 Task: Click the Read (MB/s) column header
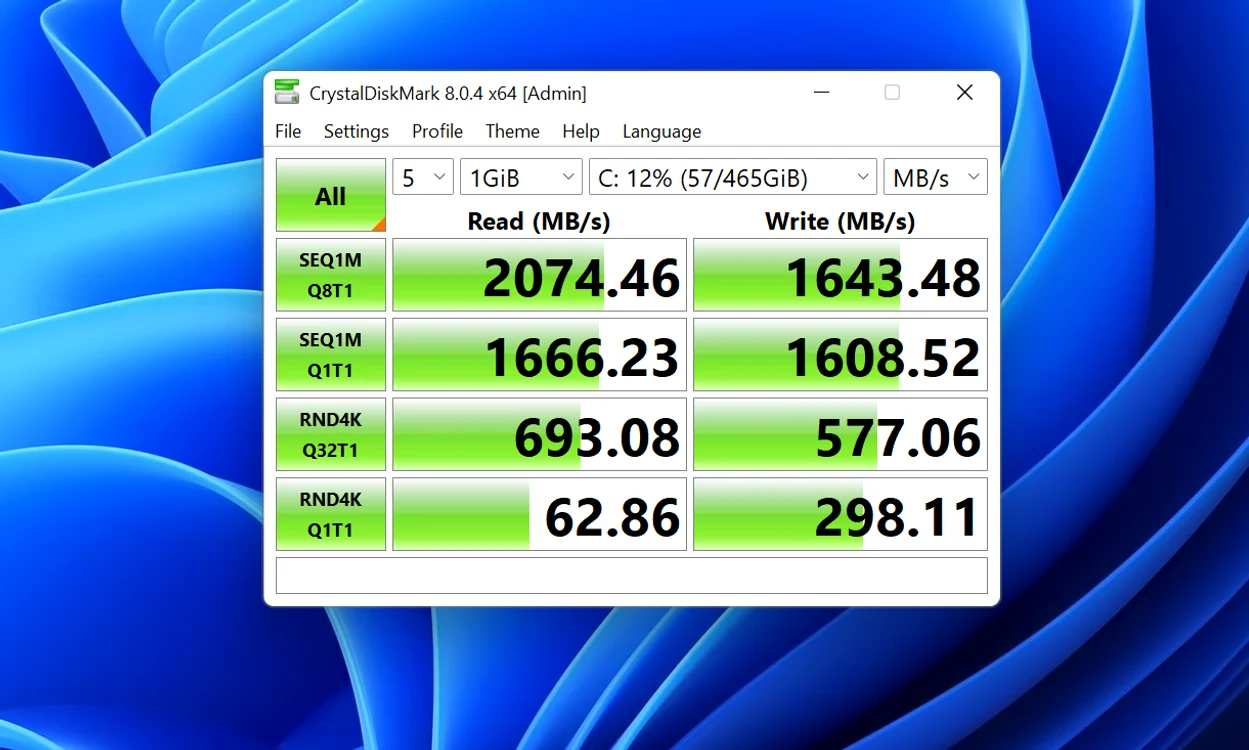click(539, 221)
